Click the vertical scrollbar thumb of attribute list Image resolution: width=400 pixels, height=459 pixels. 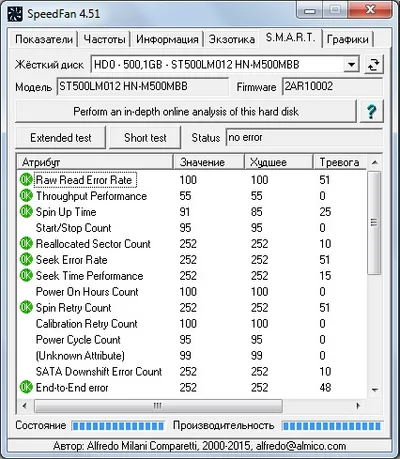click(x=374, y=223)
